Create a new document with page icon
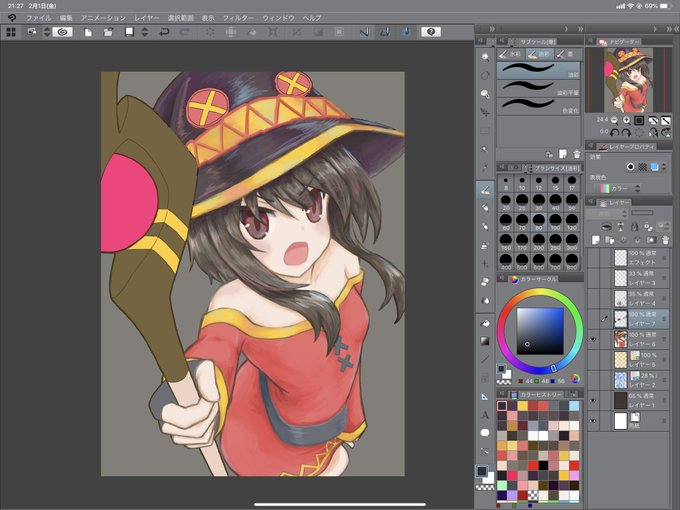Screen dimensions: 680x510 (88, 32)
